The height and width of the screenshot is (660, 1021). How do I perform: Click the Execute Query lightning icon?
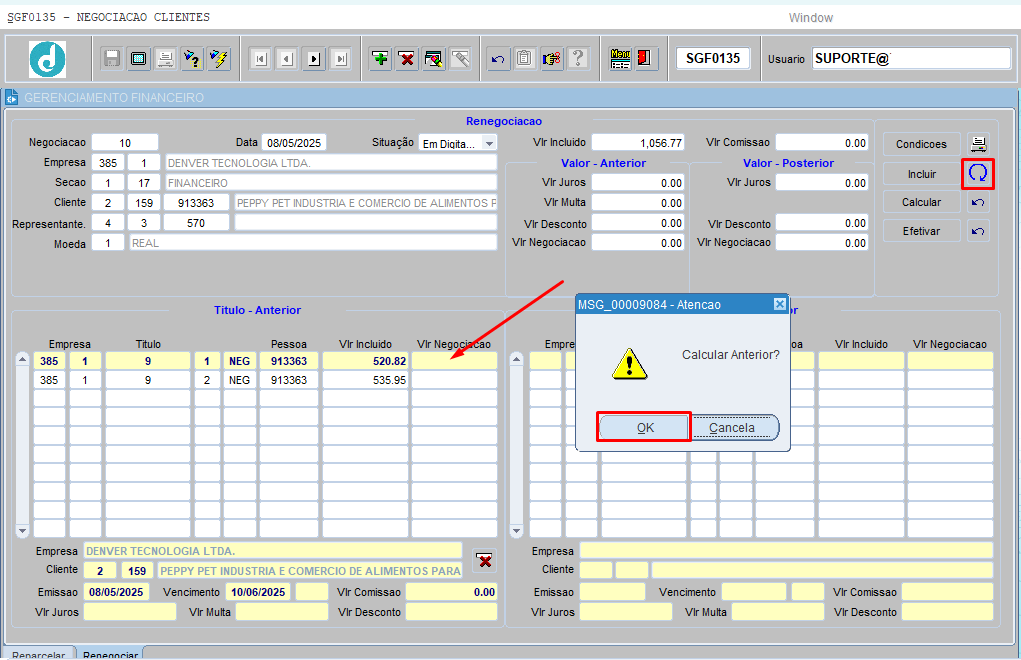click(219, 59)
